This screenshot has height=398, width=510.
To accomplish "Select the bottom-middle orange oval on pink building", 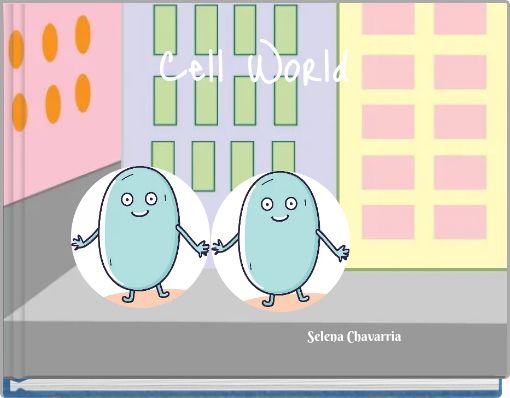I will click(x=53, y=104).
